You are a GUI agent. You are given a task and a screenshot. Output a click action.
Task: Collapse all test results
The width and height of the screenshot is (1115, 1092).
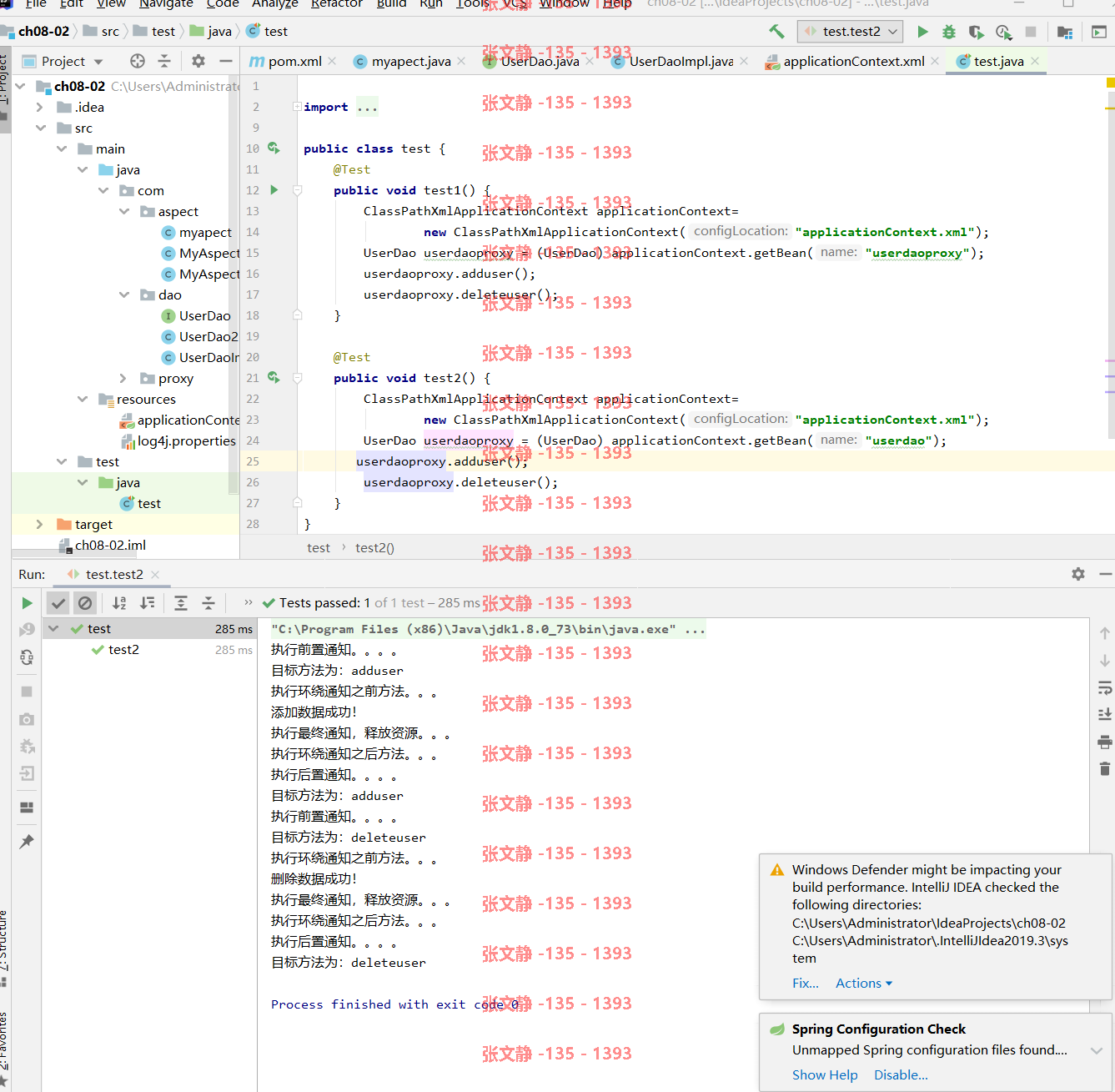[x=208, y=603]
